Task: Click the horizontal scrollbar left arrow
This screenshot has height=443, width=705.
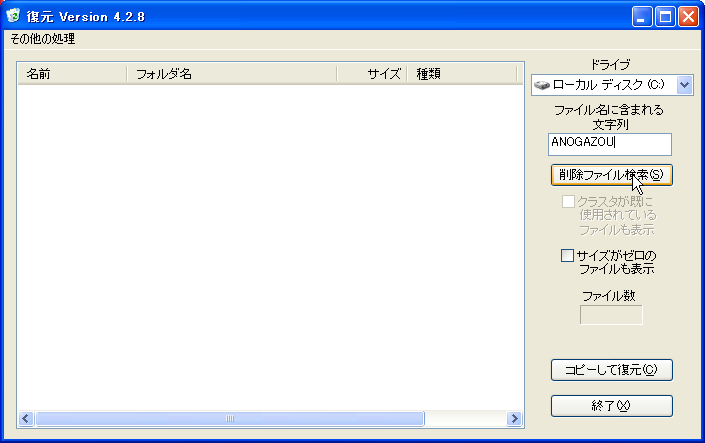Action: (26, 419)
